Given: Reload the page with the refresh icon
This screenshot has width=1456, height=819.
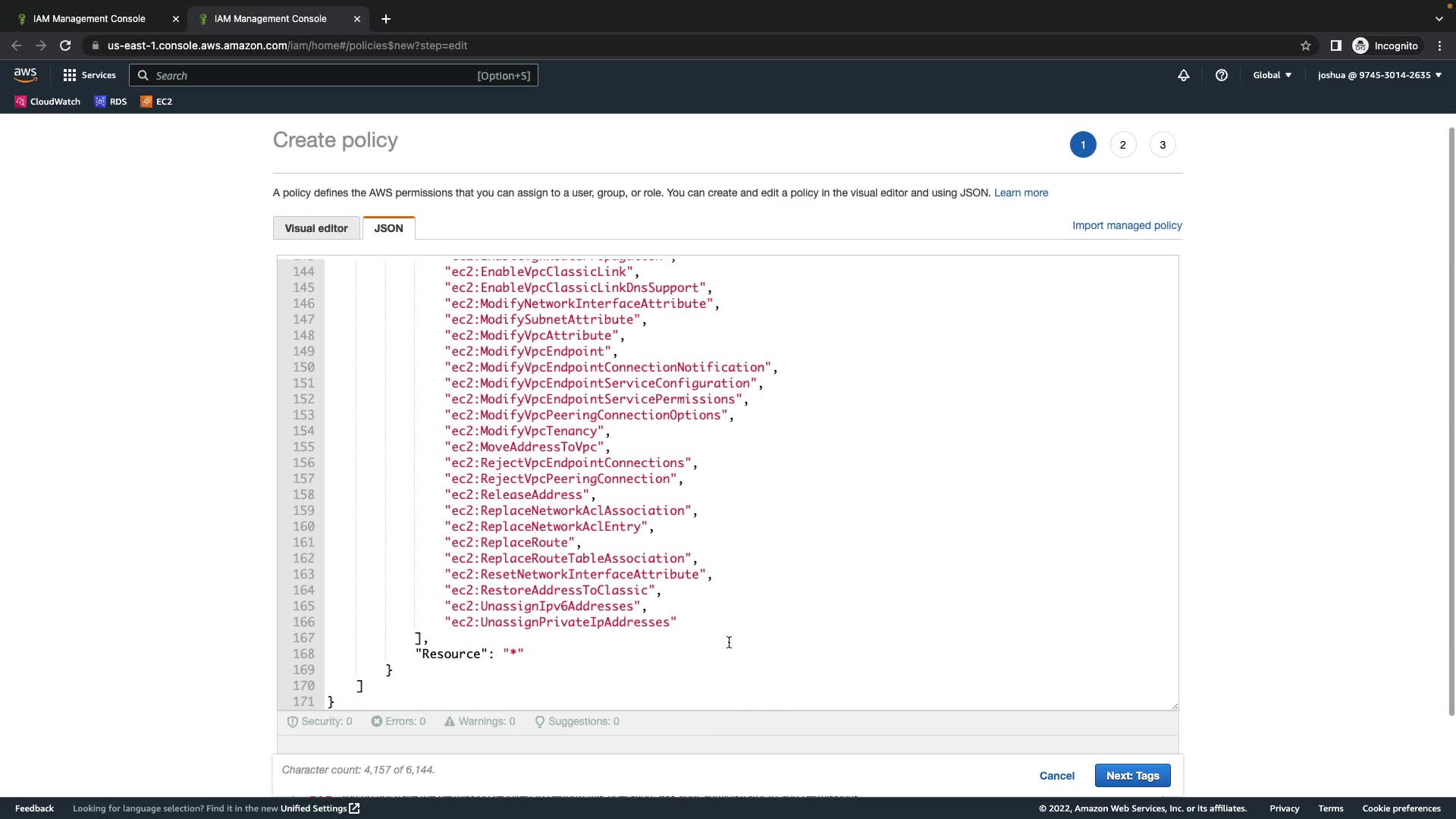Looking at the screenshot, I should pyautogui.click(x=65, y=45).
